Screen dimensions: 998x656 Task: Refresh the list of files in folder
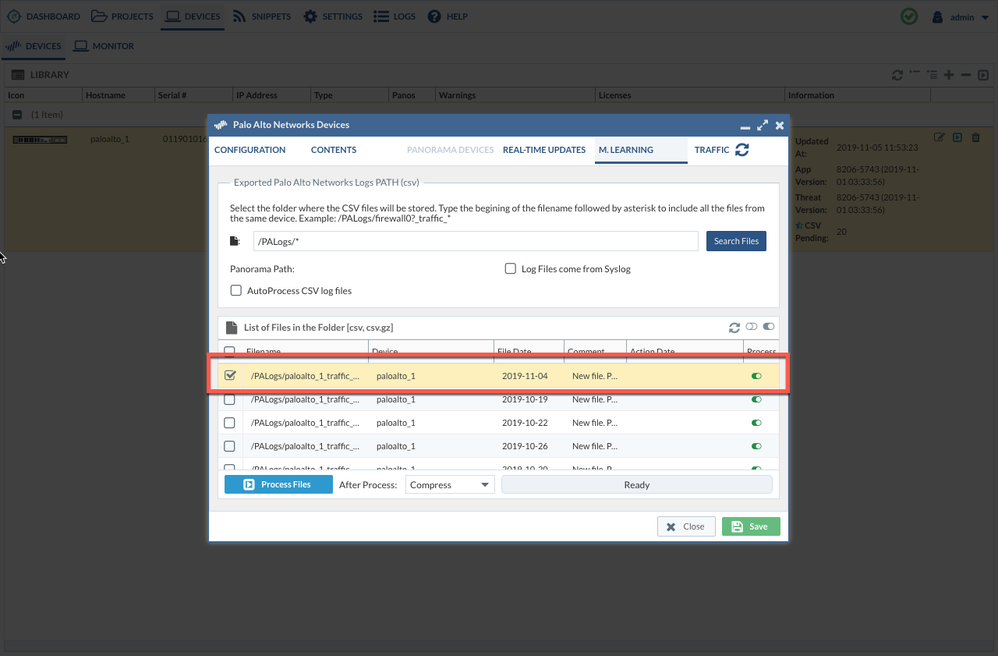(734, 327)
